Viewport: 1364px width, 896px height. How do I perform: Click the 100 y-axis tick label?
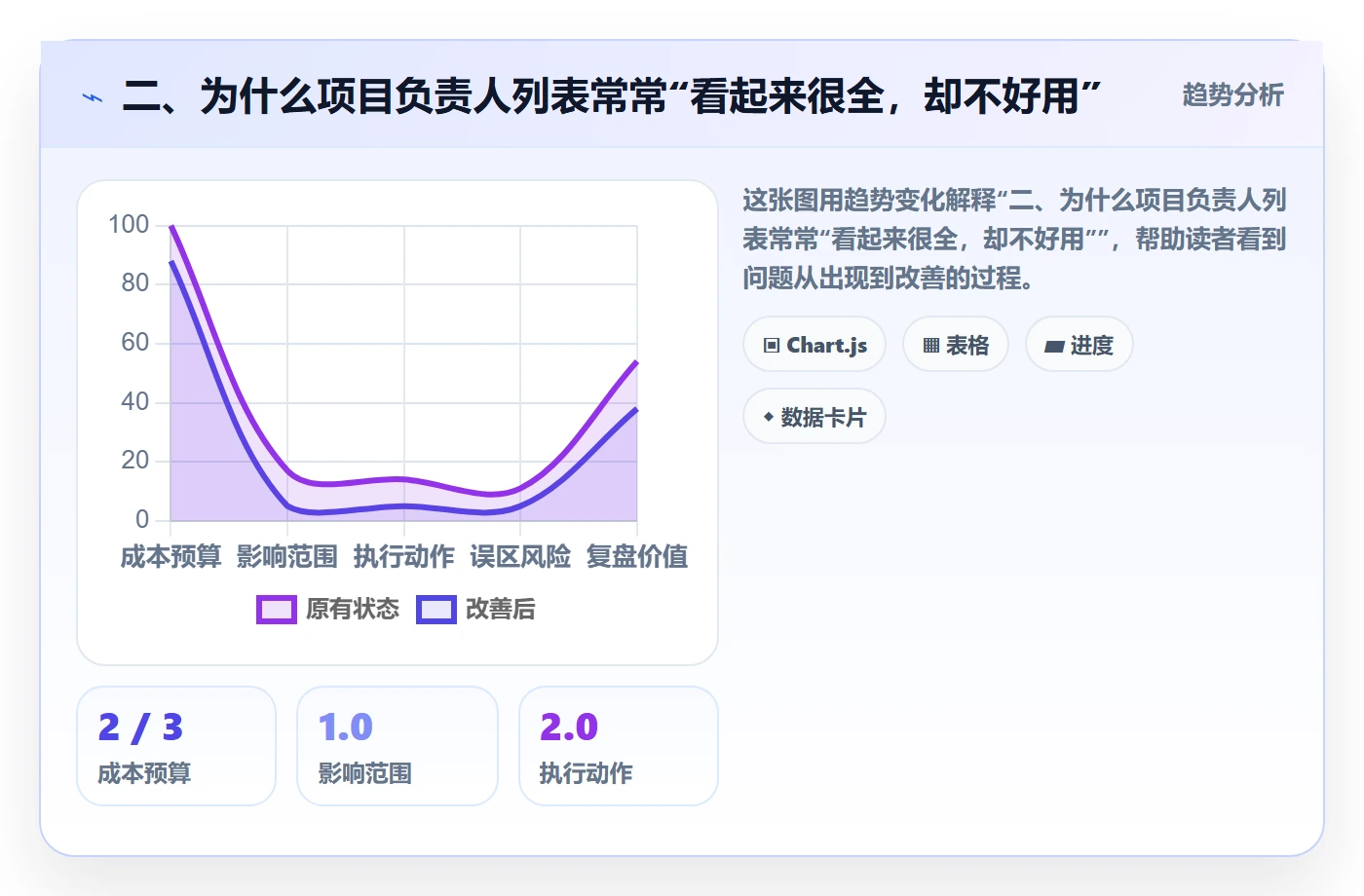(x=129, y=225)
